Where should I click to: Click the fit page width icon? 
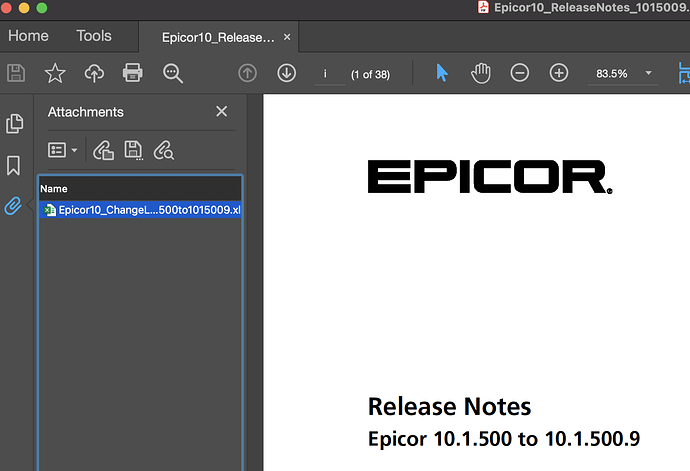[684, 73]
